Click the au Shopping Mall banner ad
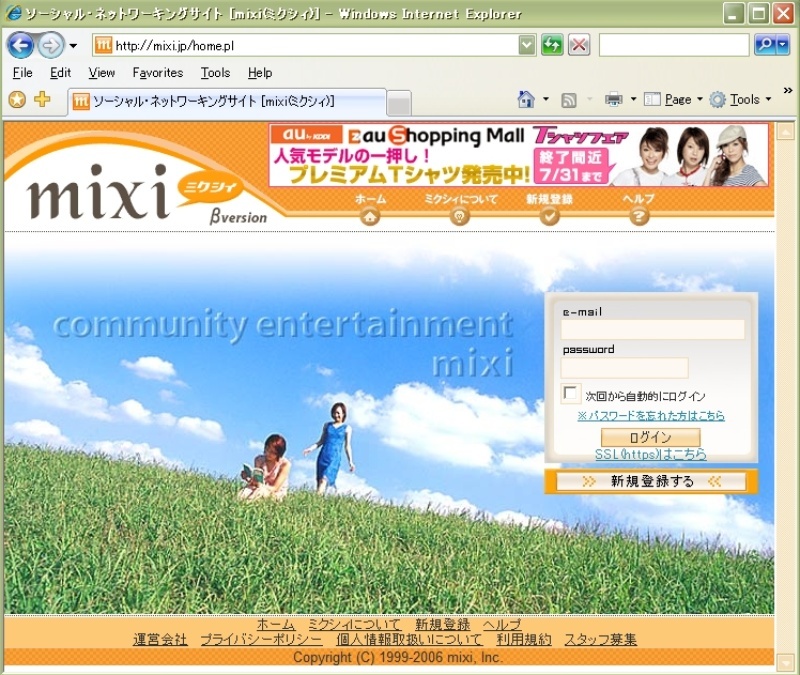Image resolution: width=800 pixels, height=675 pixels. pyautogui.click(x=518, y=155)
